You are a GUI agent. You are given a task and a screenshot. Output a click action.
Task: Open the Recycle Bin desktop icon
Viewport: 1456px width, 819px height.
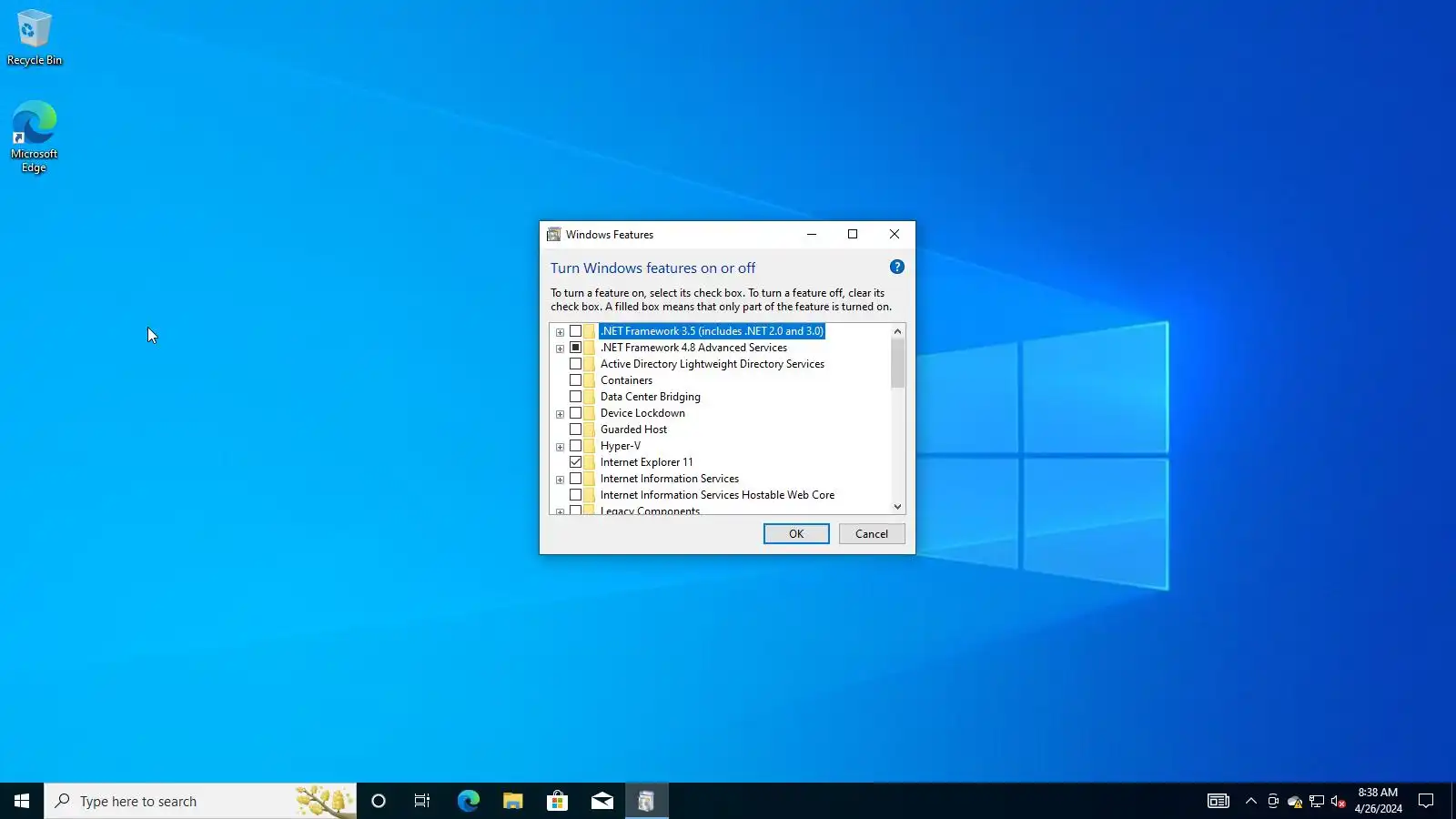pyautogui.click(x=35, y=38)
